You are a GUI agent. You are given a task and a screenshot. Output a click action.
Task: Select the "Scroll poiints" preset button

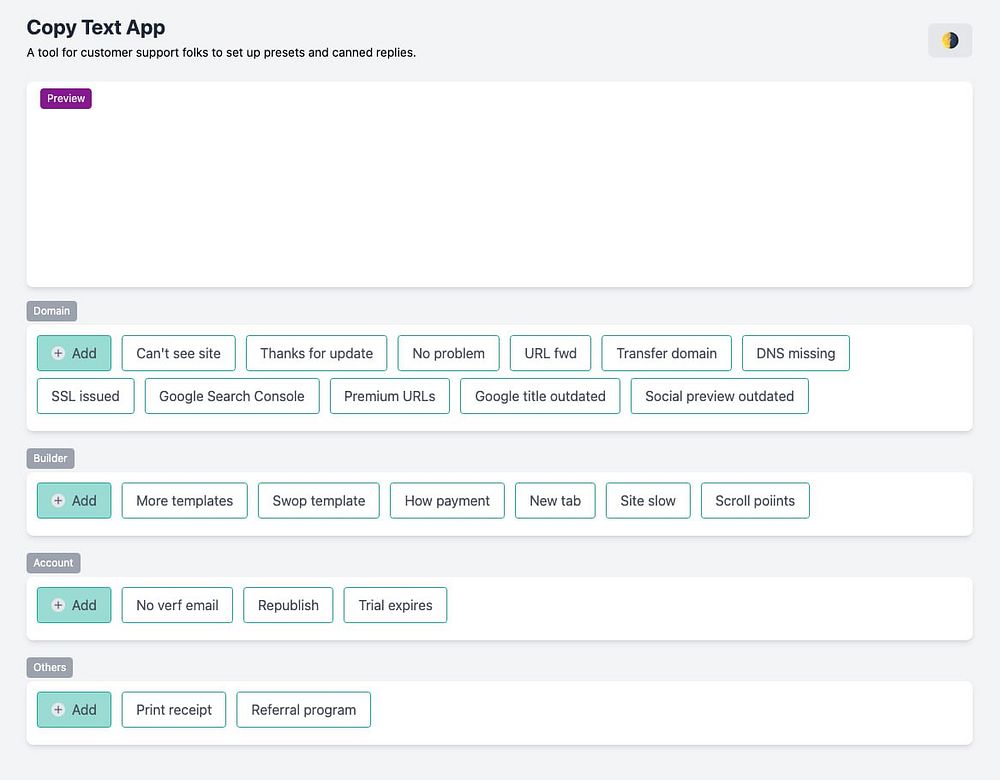(x=755, y=501)
